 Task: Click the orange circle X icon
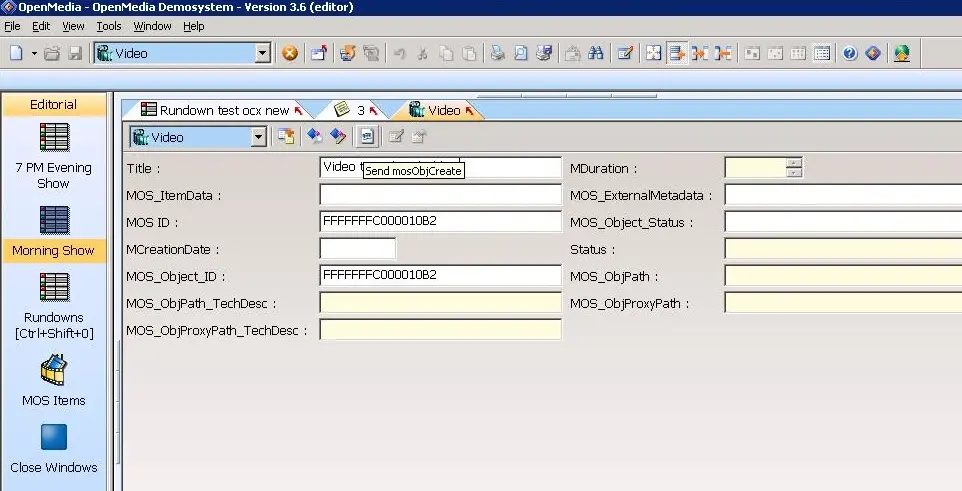(290, 53)
